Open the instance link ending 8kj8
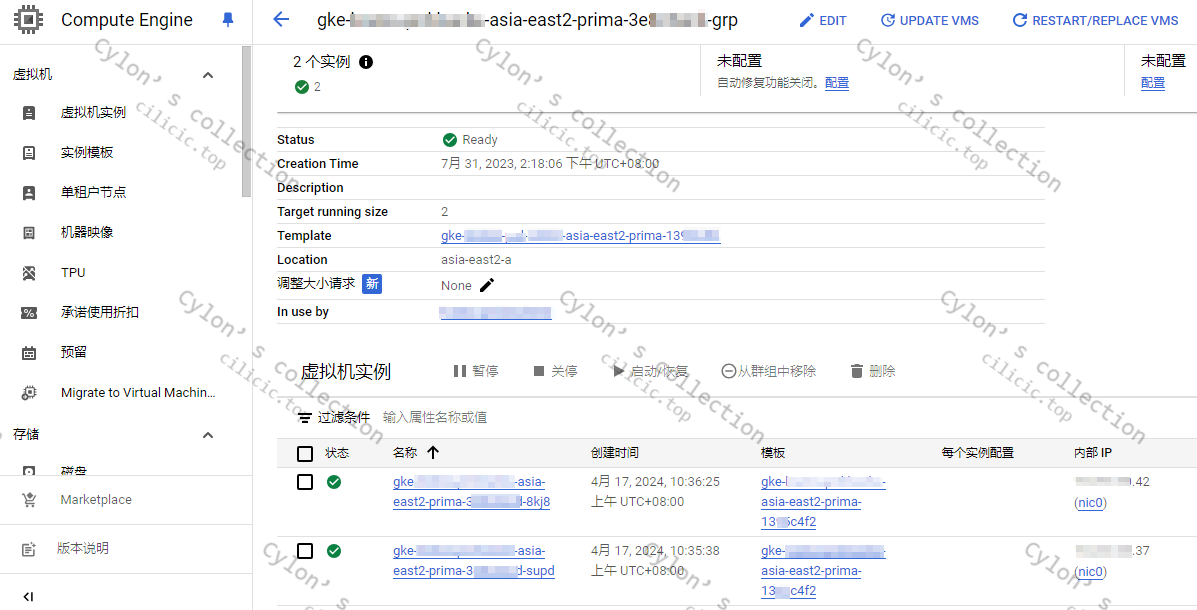 (x=471, y=492)
